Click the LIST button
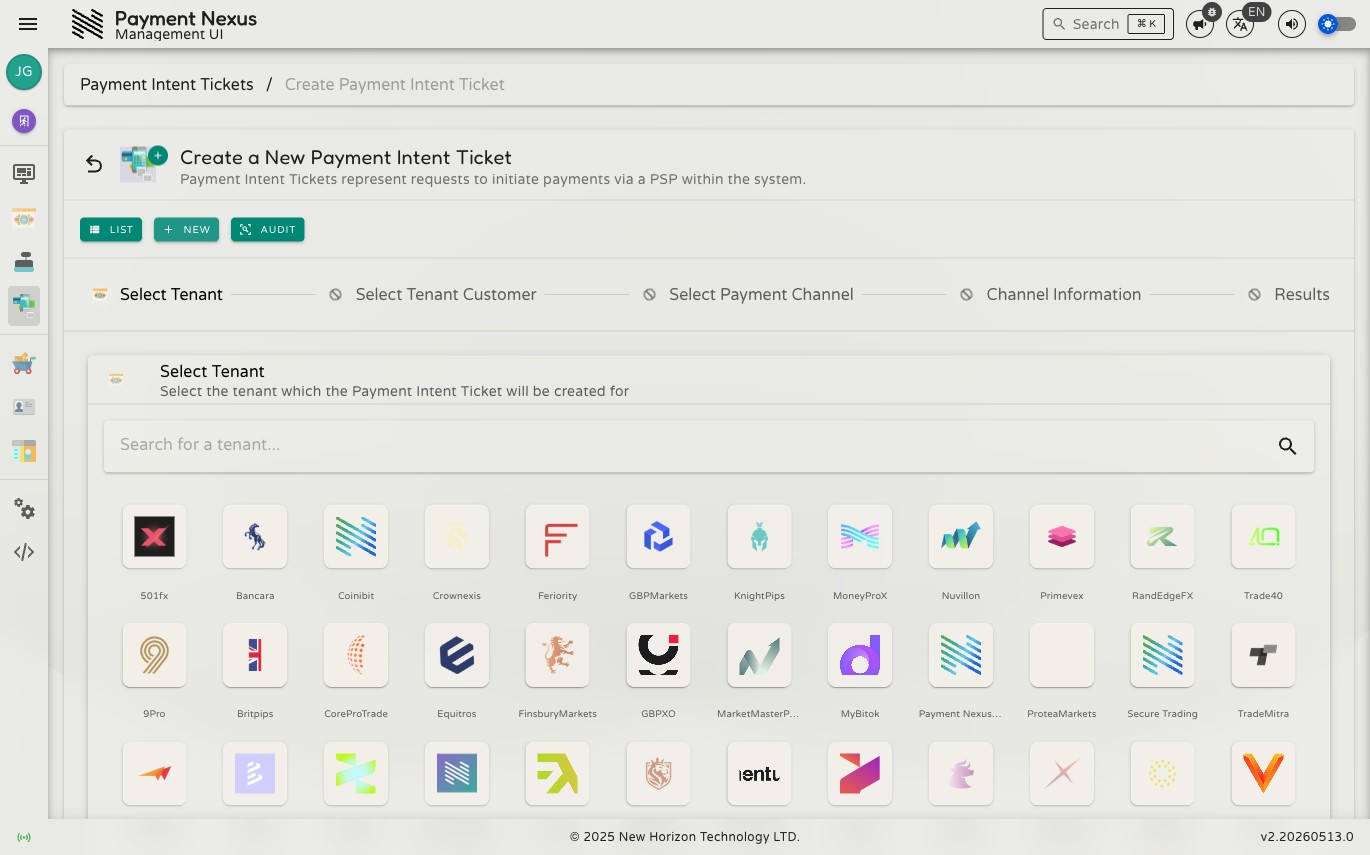The image size is (1370, 855). pyautogui.click(x=111, y=230)
